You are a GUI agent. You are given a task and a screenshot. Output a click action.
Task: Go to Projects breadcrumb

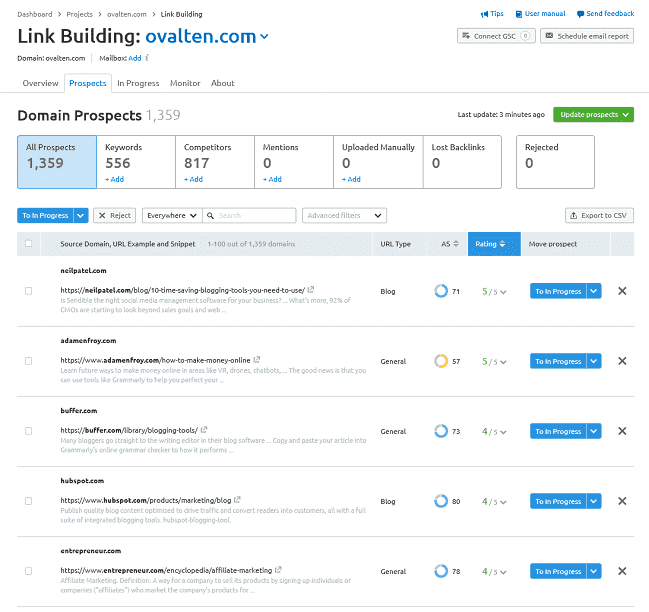[79, 14]
